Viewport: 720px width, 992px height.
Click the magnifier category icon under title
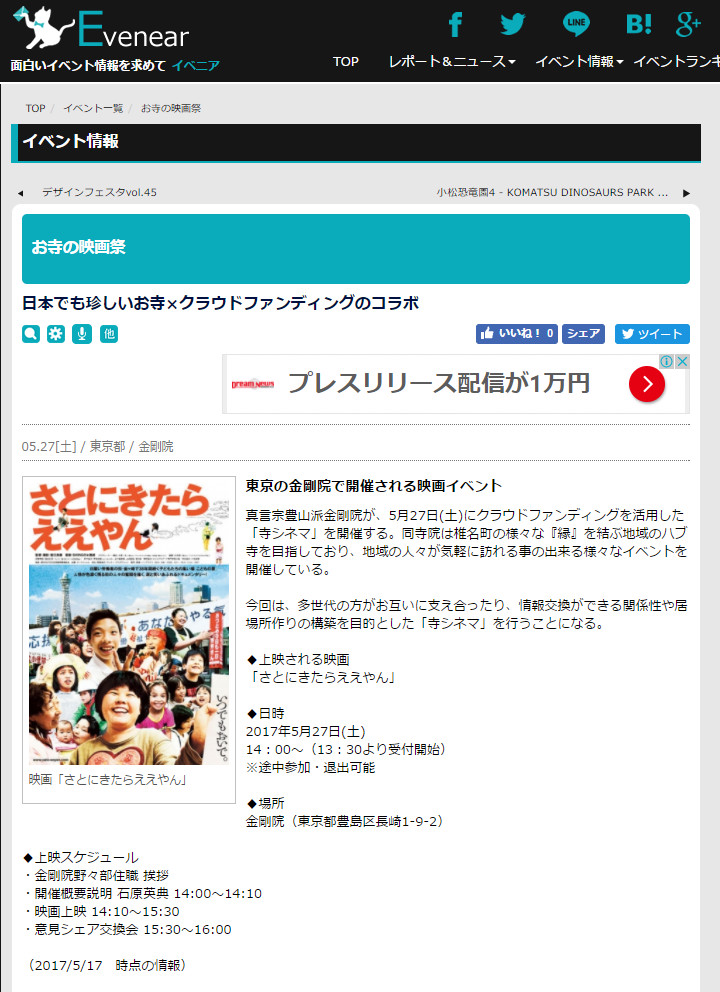[30, 333]
